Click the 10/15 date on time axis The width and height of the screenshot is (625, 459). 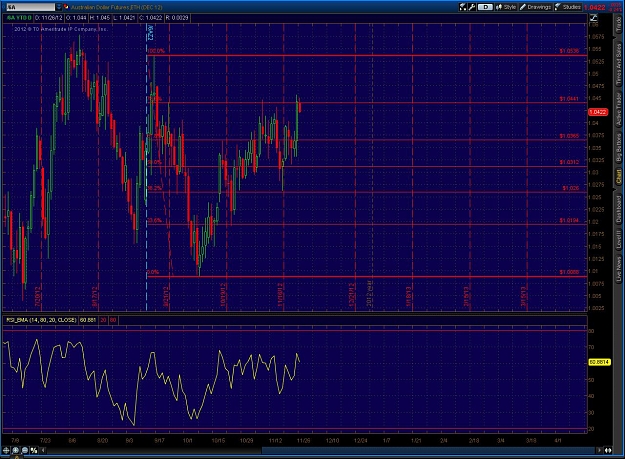(x=218, y=440)
